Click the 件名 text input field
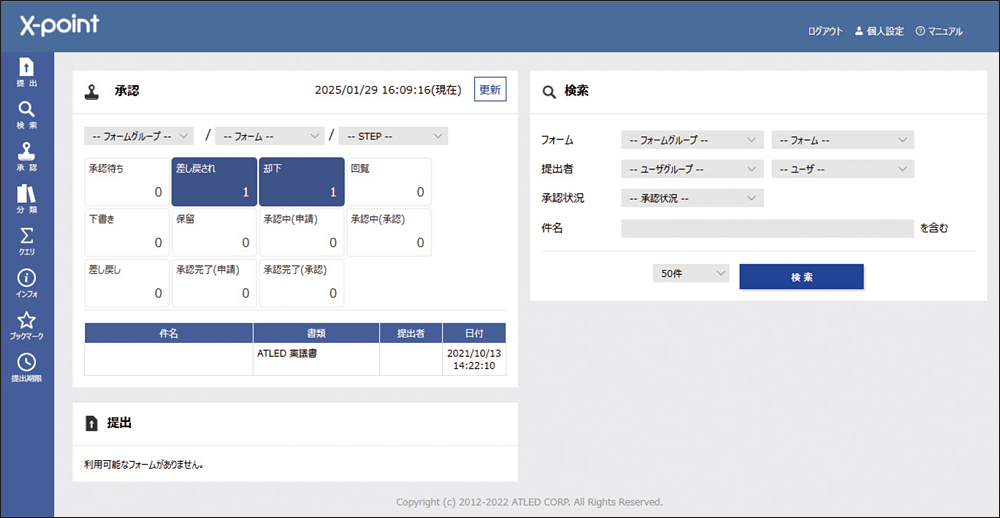 coord(767,228)
